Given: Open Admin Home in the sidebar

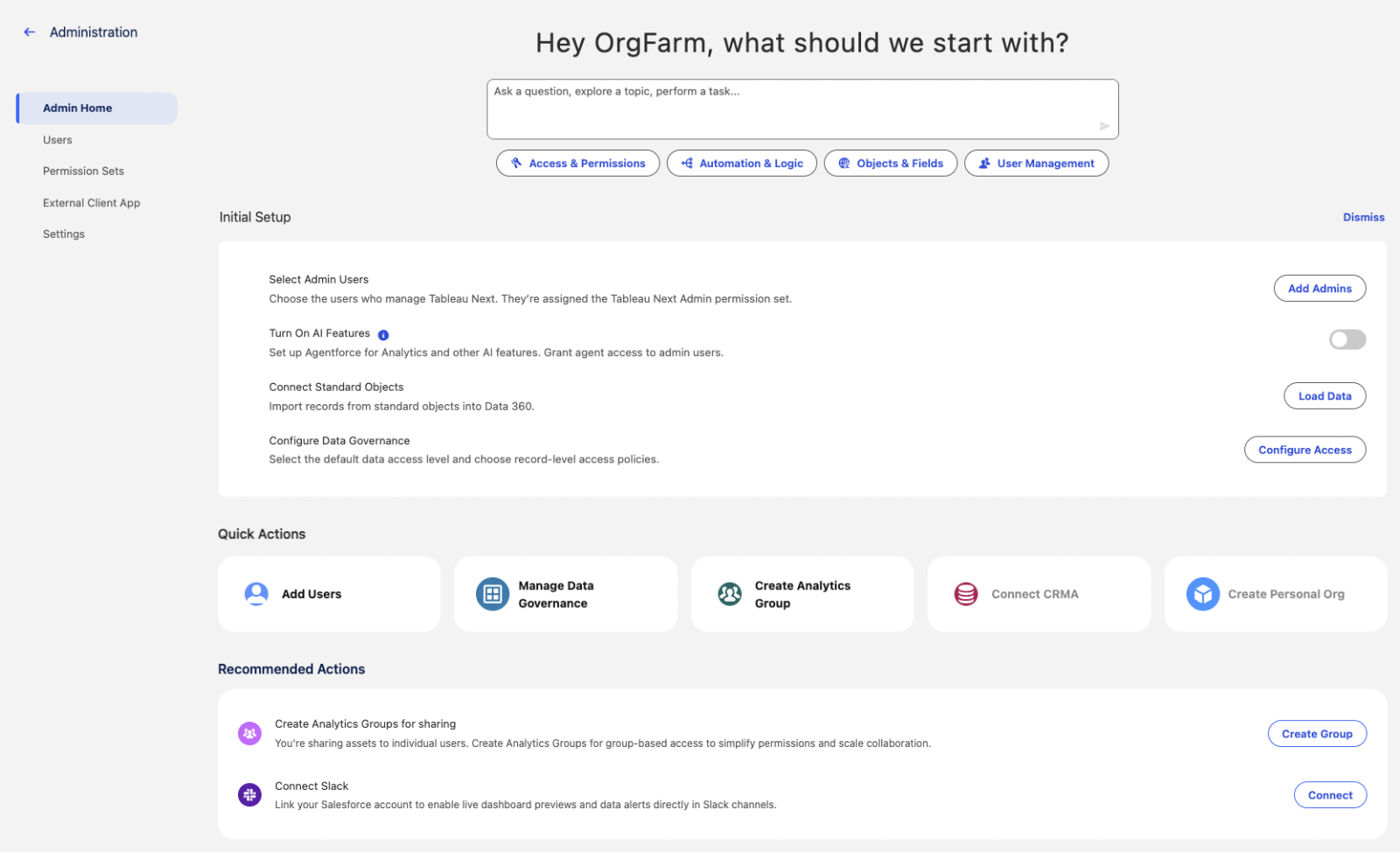Looking at the screenshot, I should [x=97, y=108].
